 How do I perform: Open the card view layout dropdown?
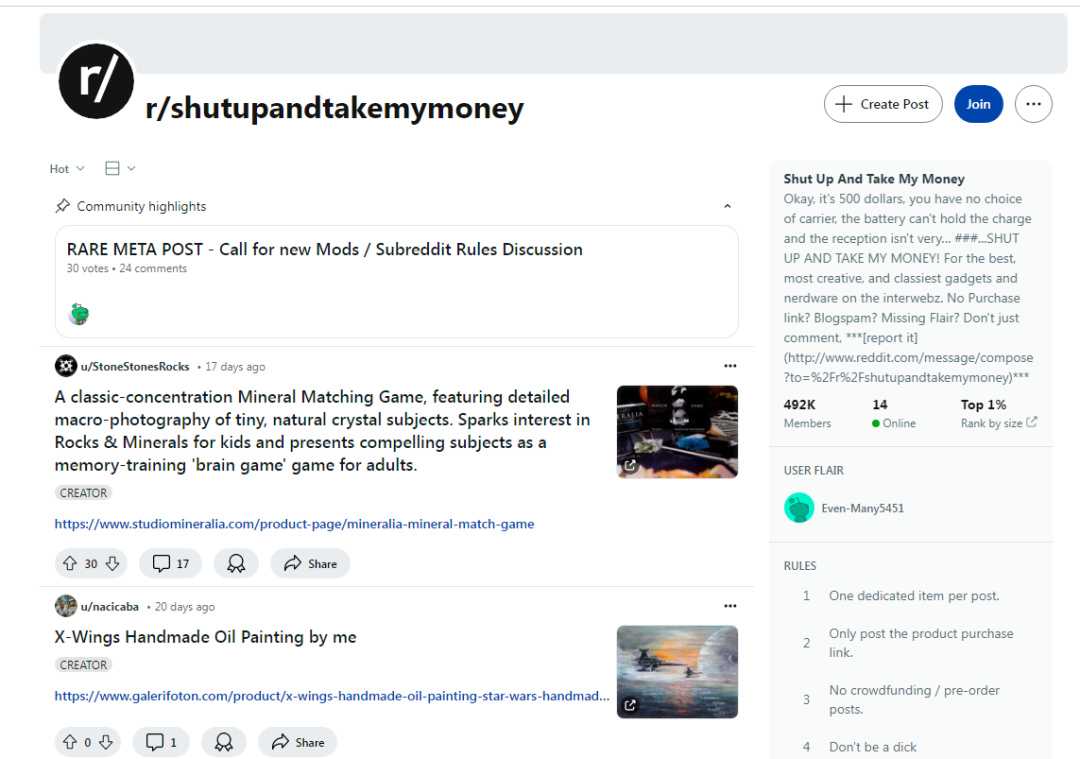tap(120, 169)
